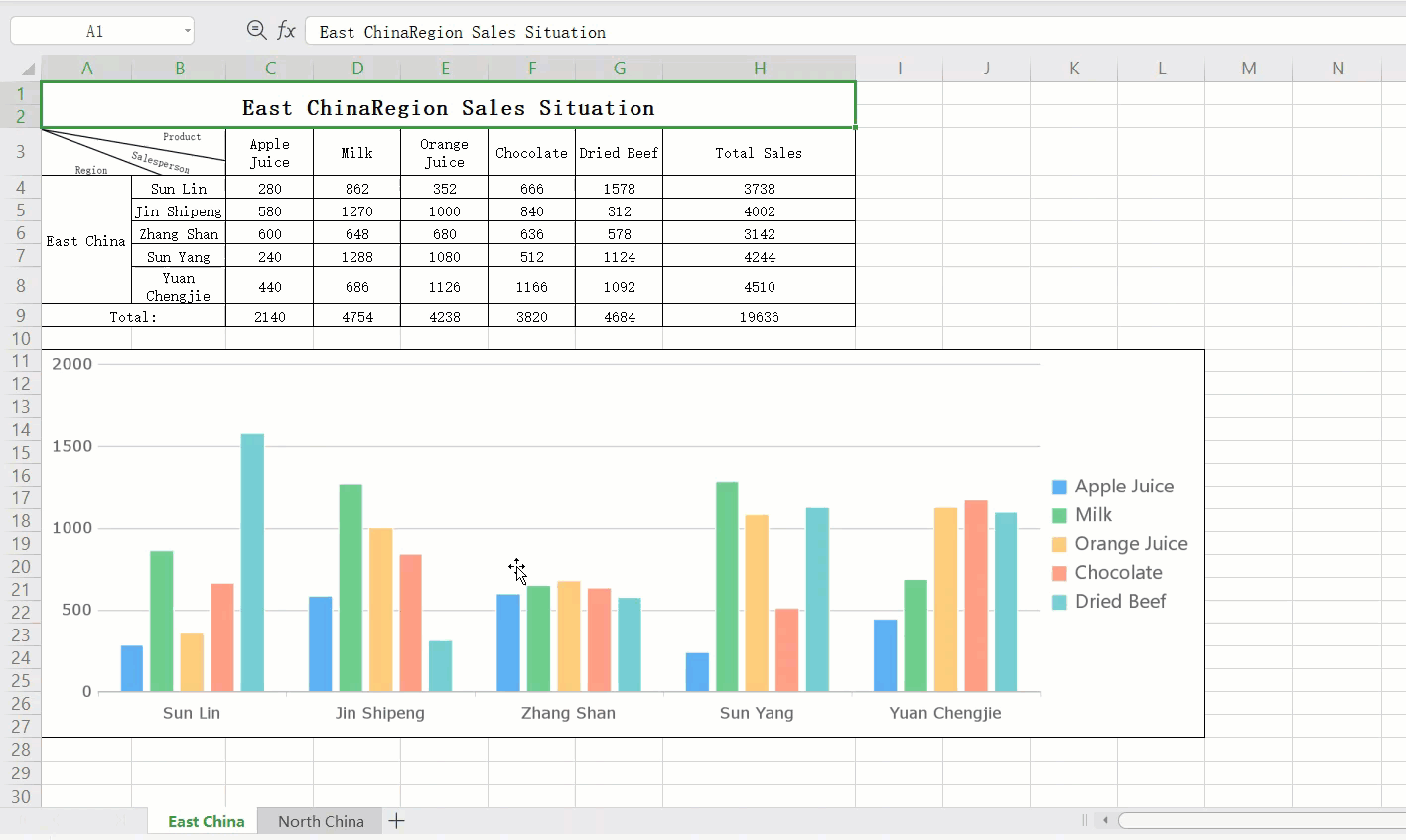Click the Zhang Shan chart axis label
Viewport: 1406px width, 840px height.
coord(568,713)
